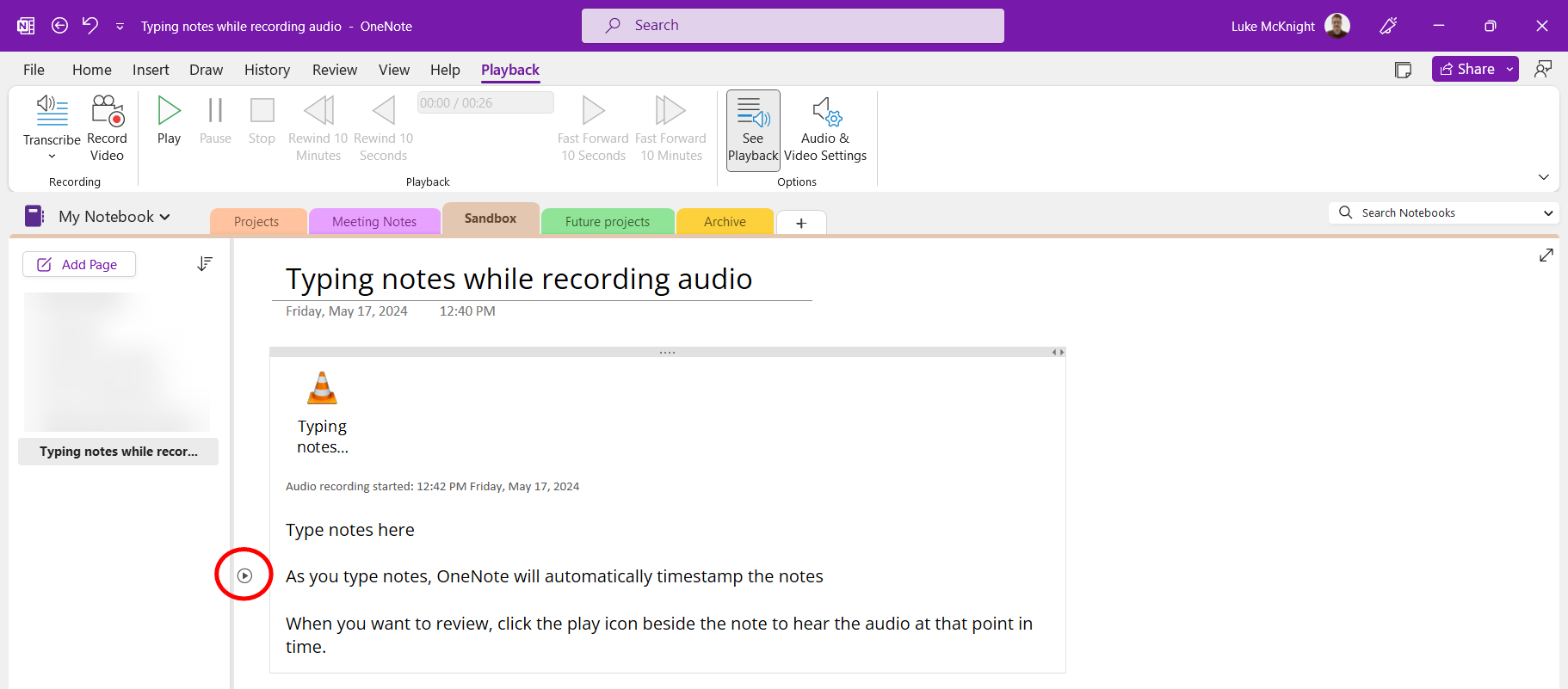Go back with the Back arrow
The width and height of the screenshot is (1568, 689).
tap(59, 26)
